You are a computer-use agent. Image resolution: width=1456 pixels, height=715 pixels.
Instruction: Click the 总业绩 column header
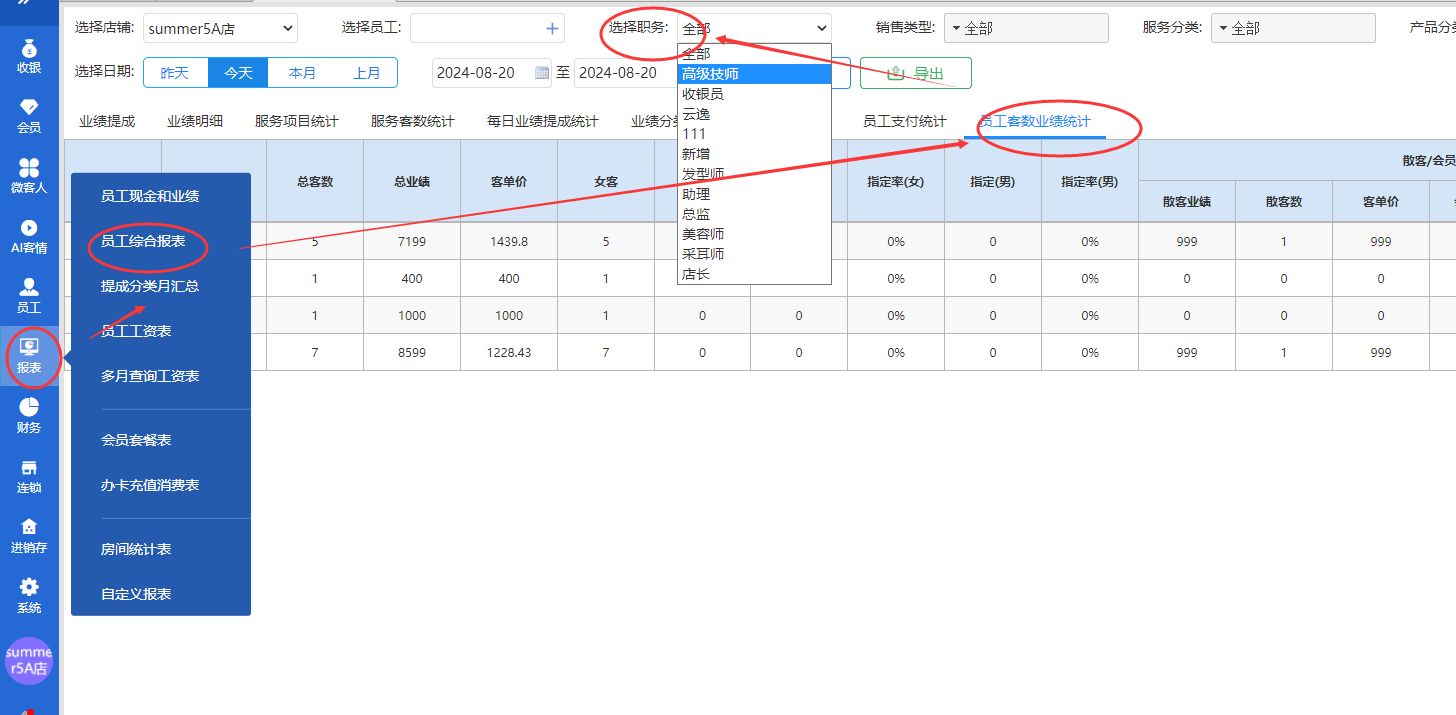tap(412, 181)
